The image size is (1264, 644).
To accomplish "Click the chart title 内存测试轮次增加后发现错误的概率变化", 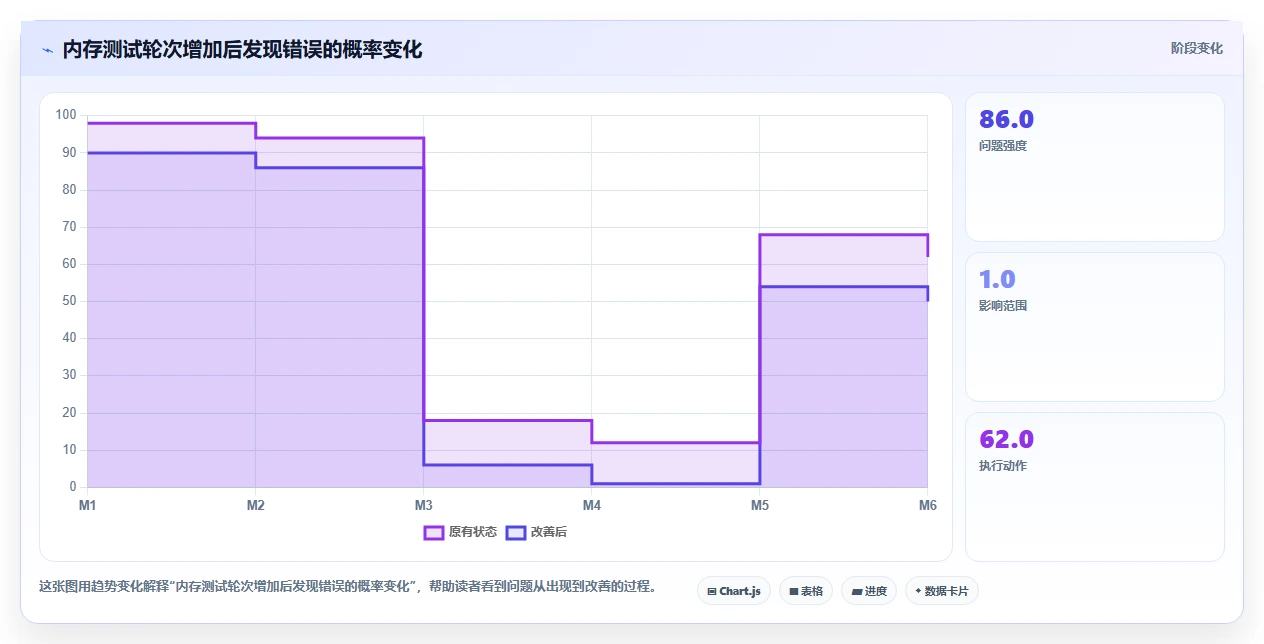I will pyautogui.click(x=242, y=50).
